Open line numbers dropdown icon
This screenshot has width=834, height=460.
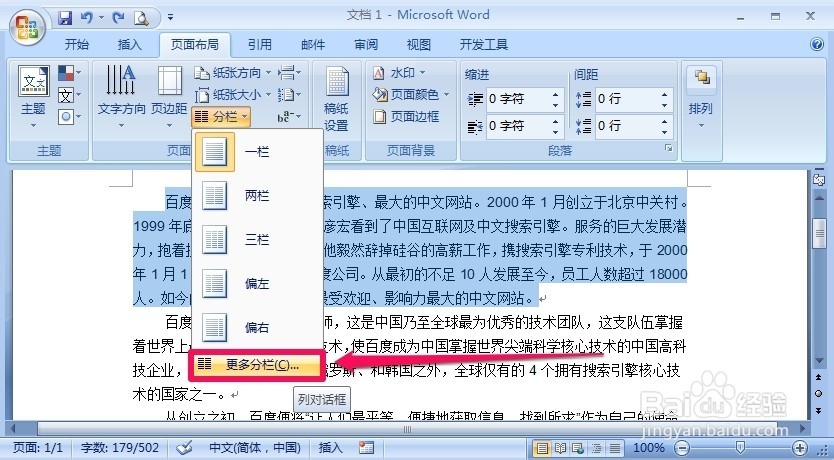[289, 95]
